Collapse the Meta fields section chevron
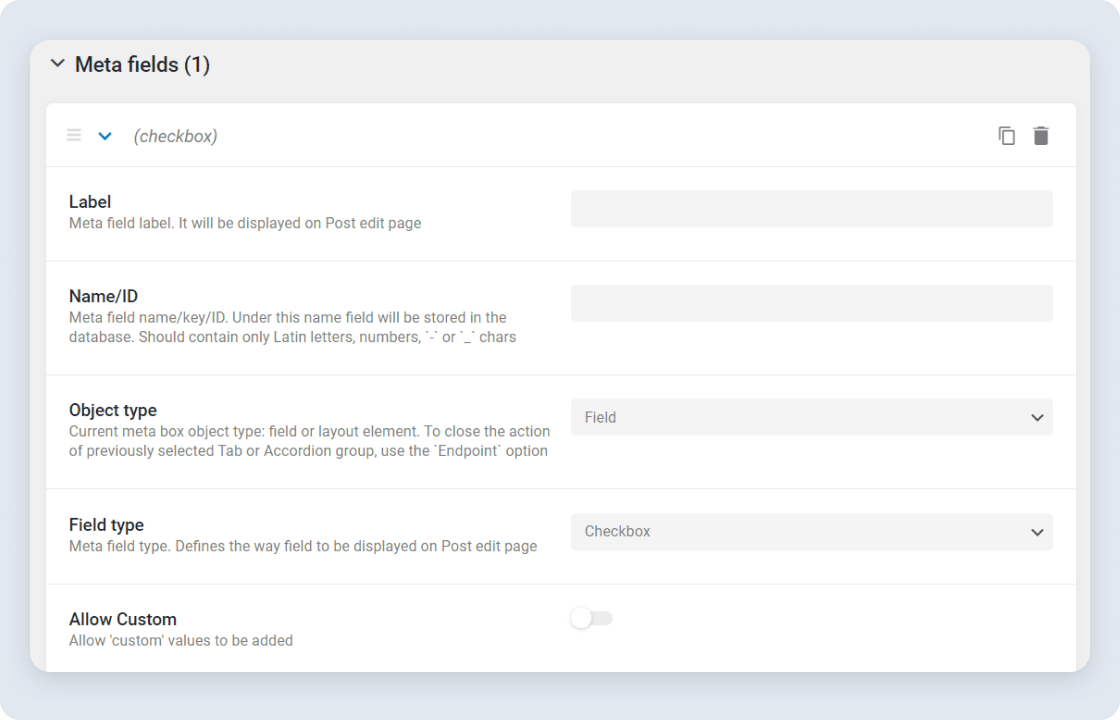This screenshot has height=720, width=1120. pos(58,64)
